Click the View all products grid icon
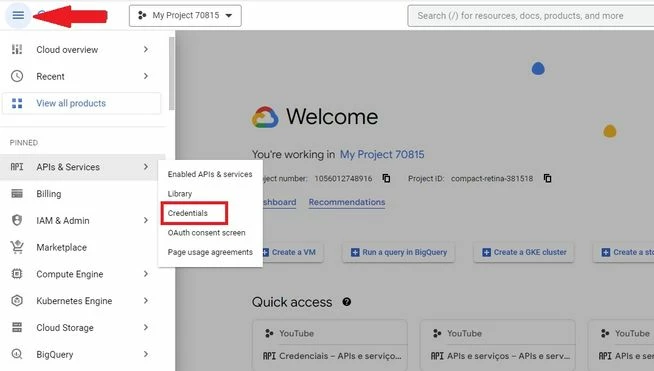 [17, 103]
